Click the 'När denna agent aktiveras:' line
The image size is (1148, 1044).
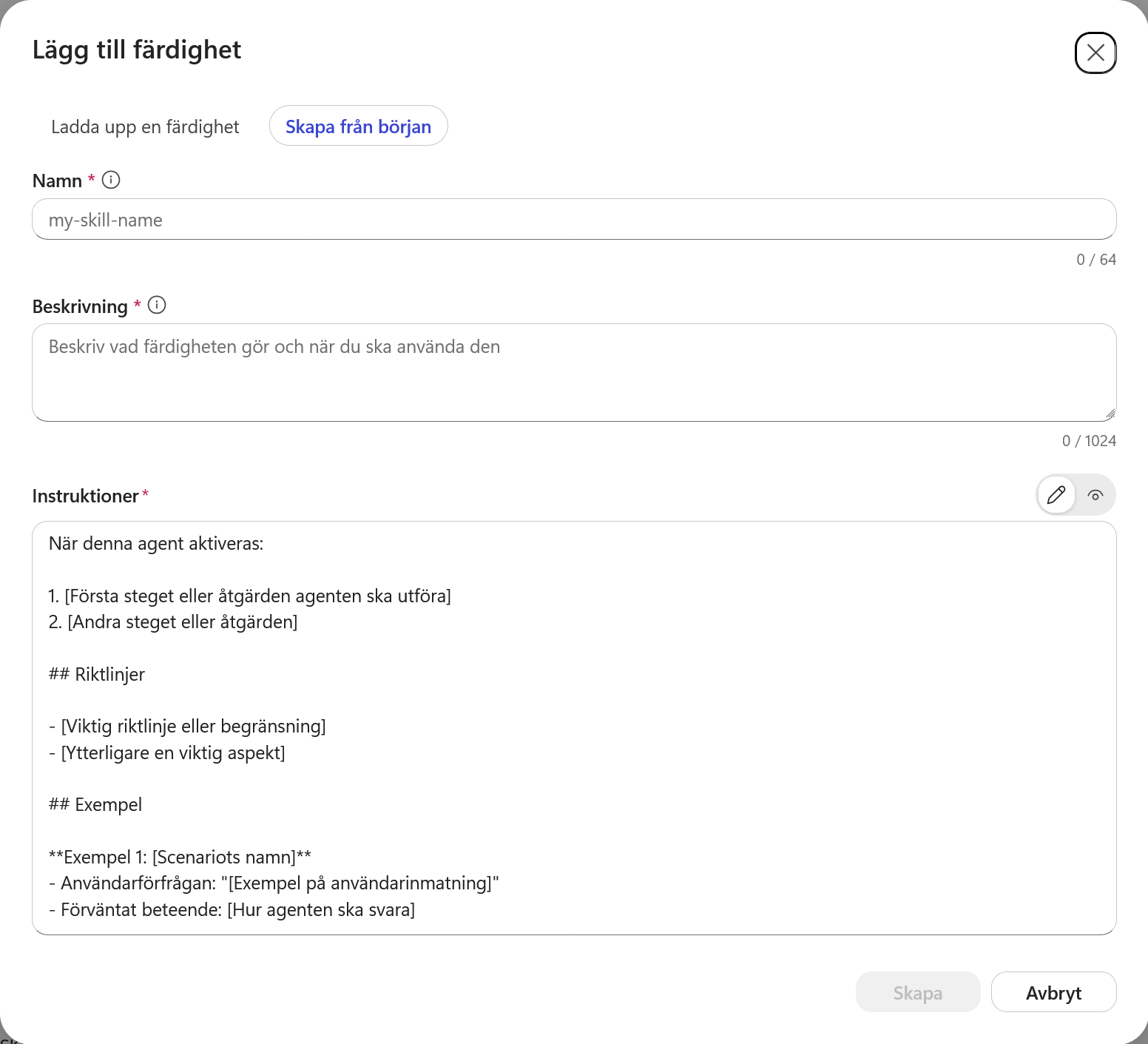pos(156,544)
